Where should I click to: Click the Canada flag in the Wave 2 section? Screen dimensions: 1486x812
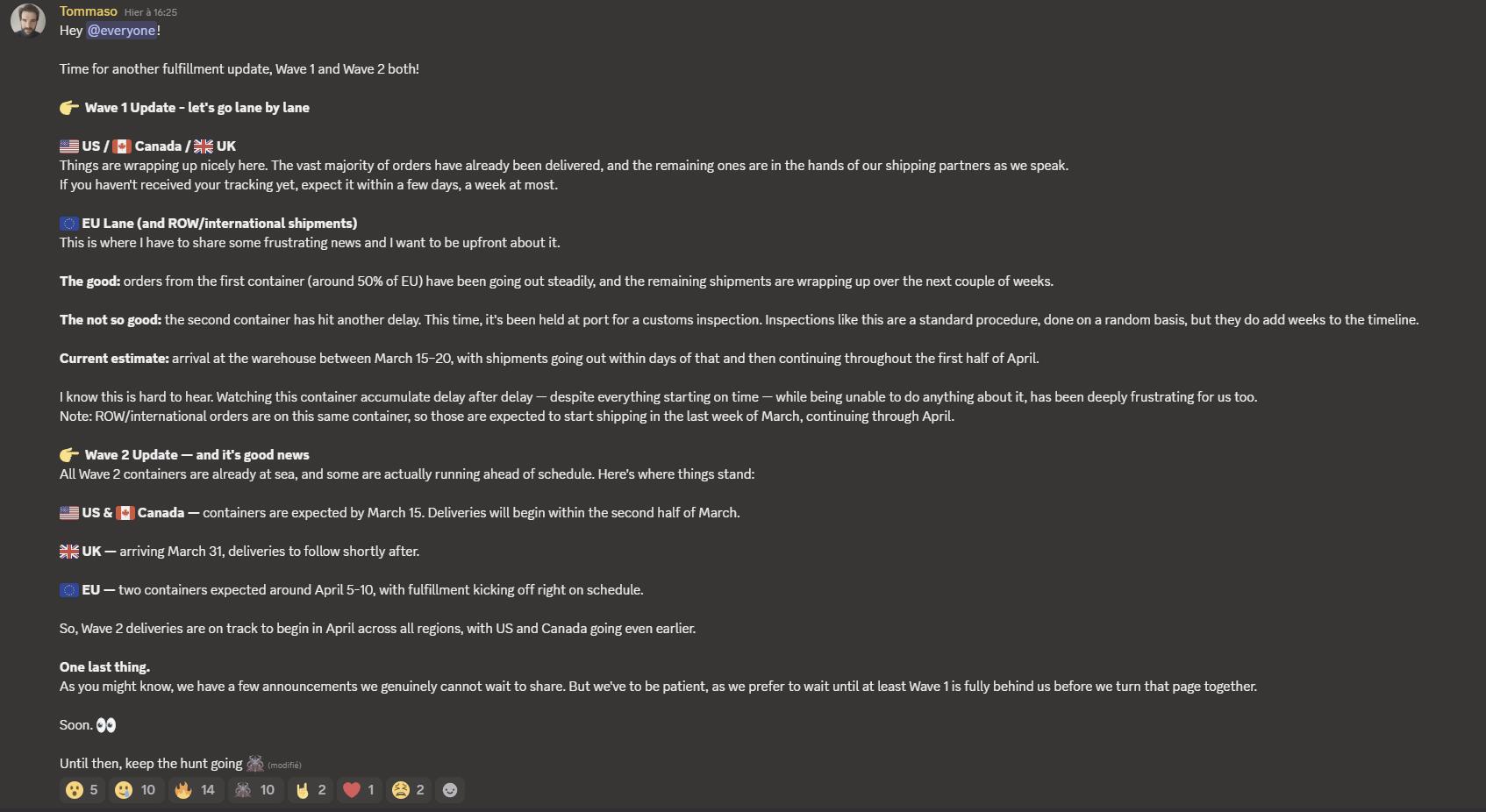coord(125,513)
